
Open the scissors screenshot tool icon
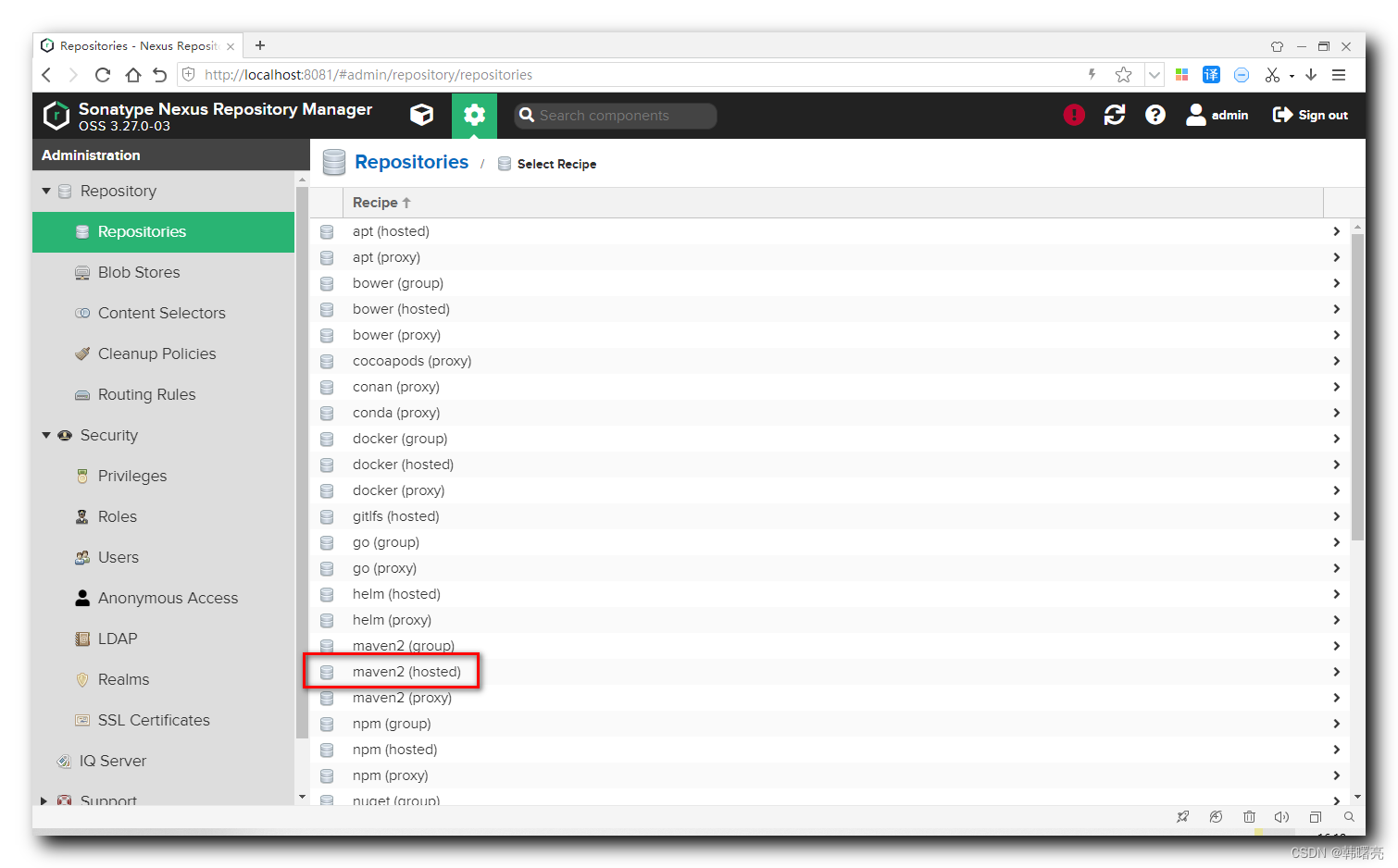coord(1272,75)
